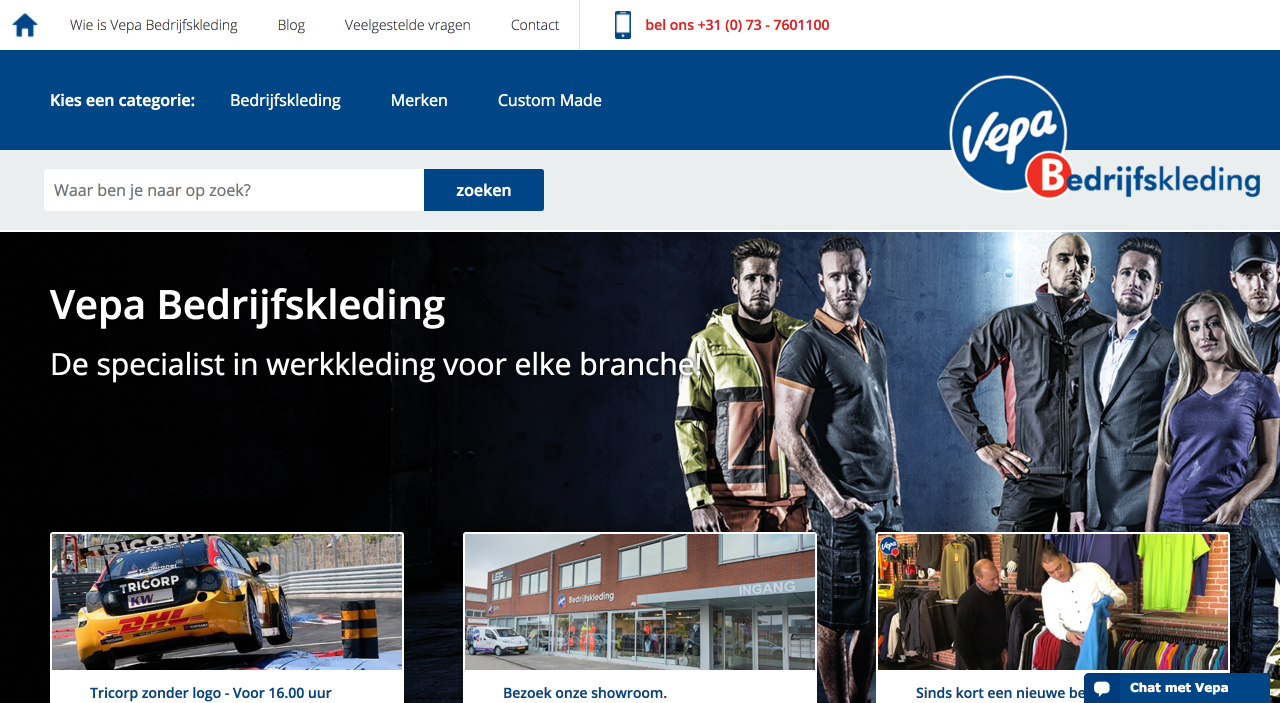Click the phone number link
The image size is (1280, 703).
point(737,25)
